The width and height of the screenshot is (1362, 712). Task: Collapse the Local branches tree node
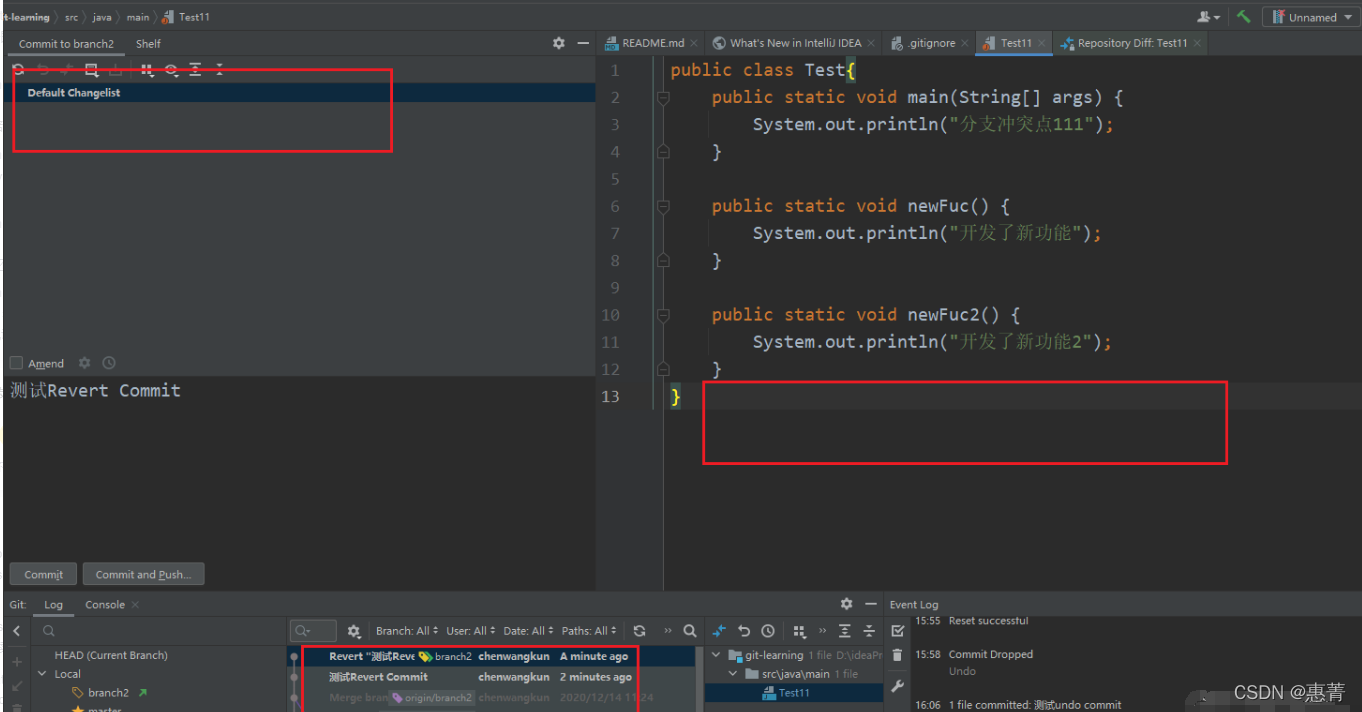coord(42,674)
